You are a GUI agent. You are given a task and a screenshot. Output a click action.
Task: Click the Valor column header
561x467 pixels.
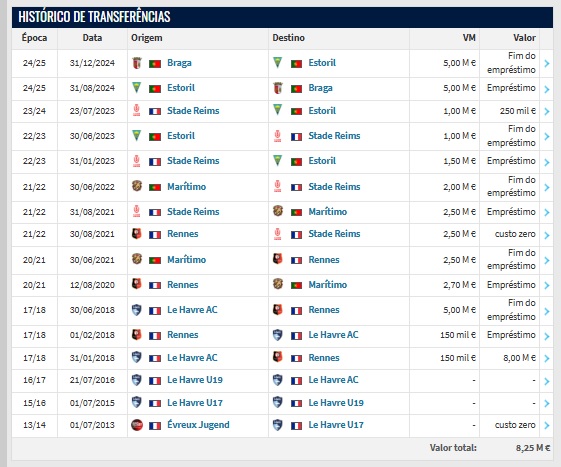click(525, 38)
